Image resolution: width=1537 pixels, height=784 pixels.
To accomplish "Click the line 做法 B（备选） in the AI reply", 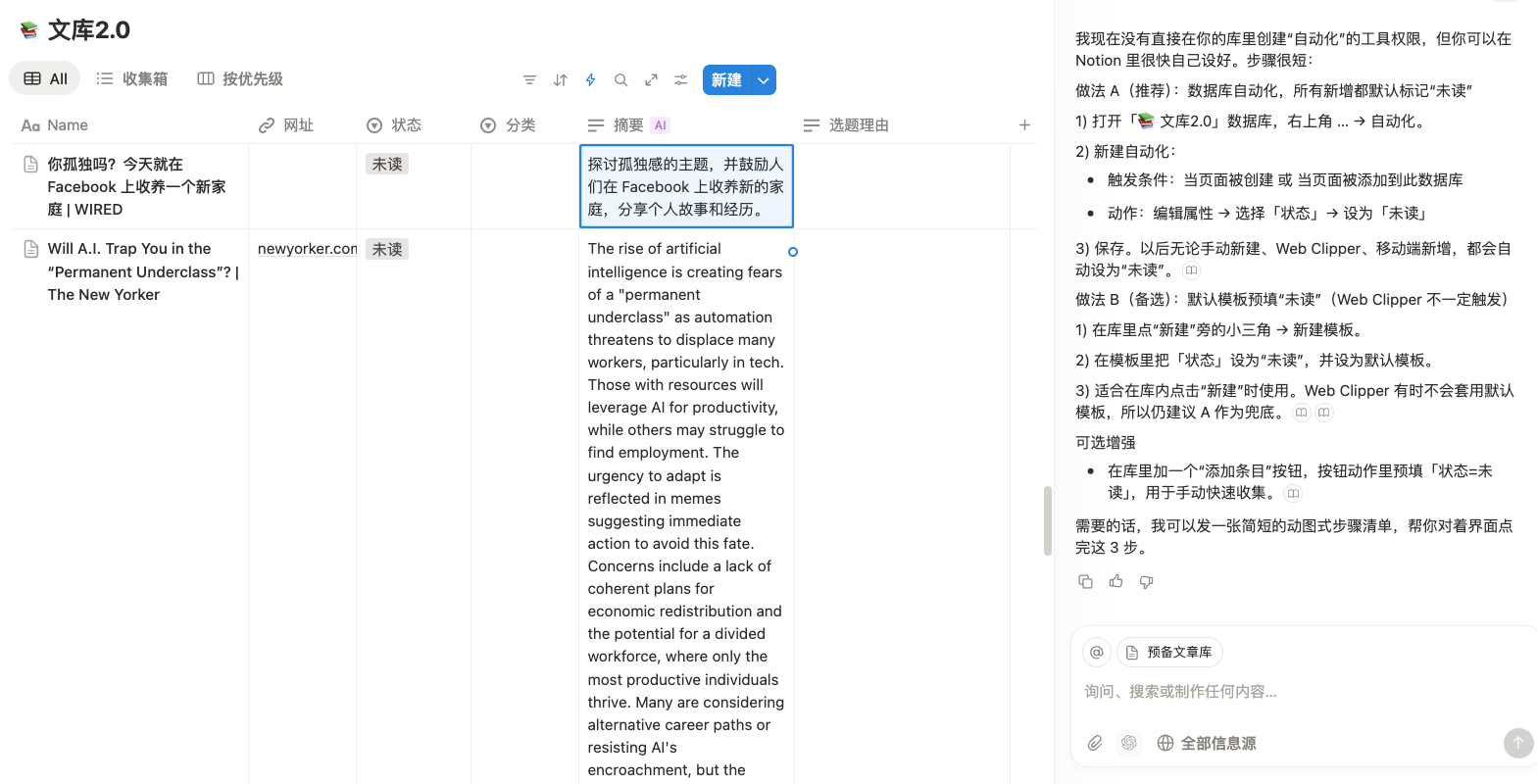I will click(x=1293, y=299).
